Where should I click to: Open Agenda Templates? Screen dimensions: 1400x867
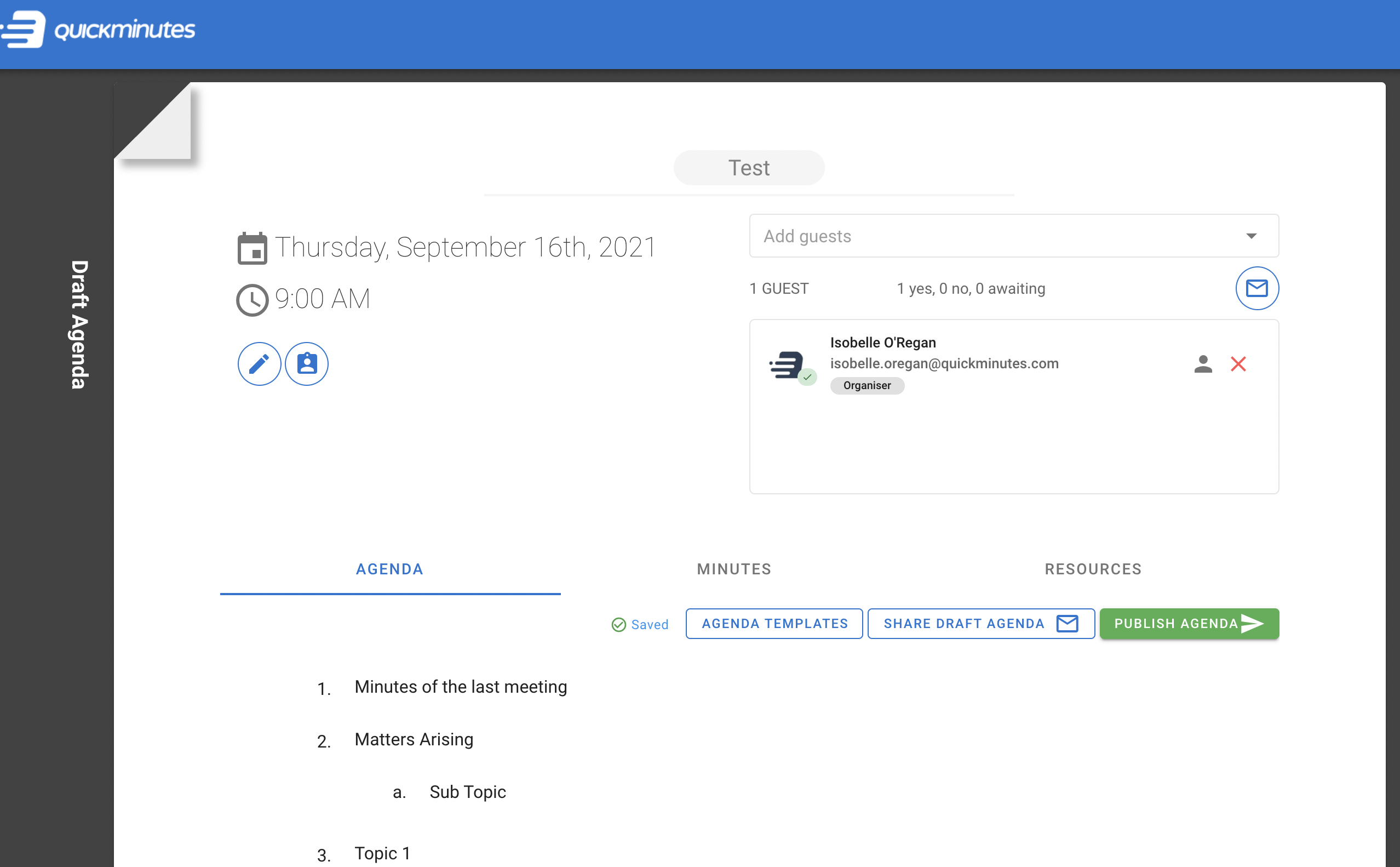(x=774, y=624)
